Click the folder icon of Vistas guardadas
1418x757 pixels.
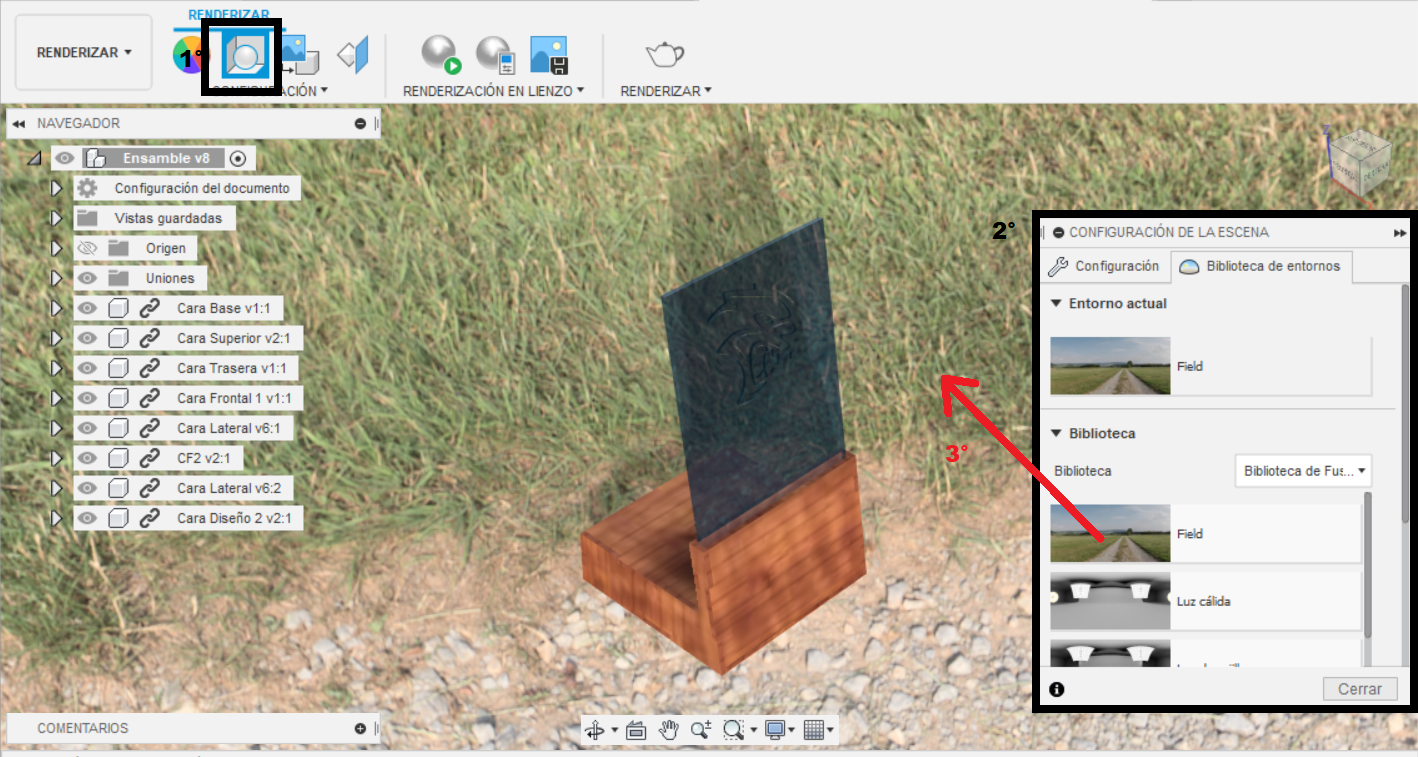87,218
